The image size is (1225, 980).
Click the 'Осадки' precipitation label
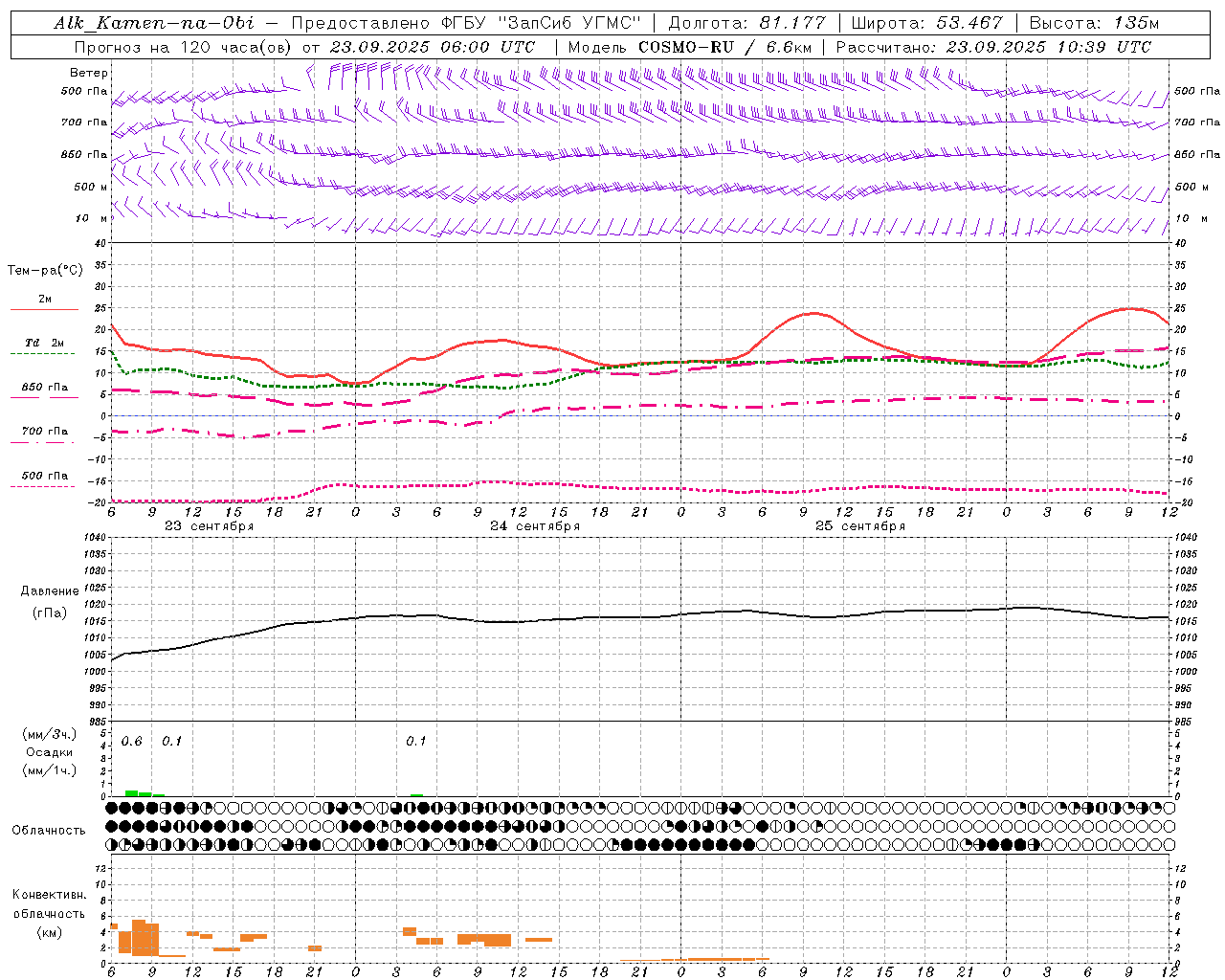coord(49,752)
